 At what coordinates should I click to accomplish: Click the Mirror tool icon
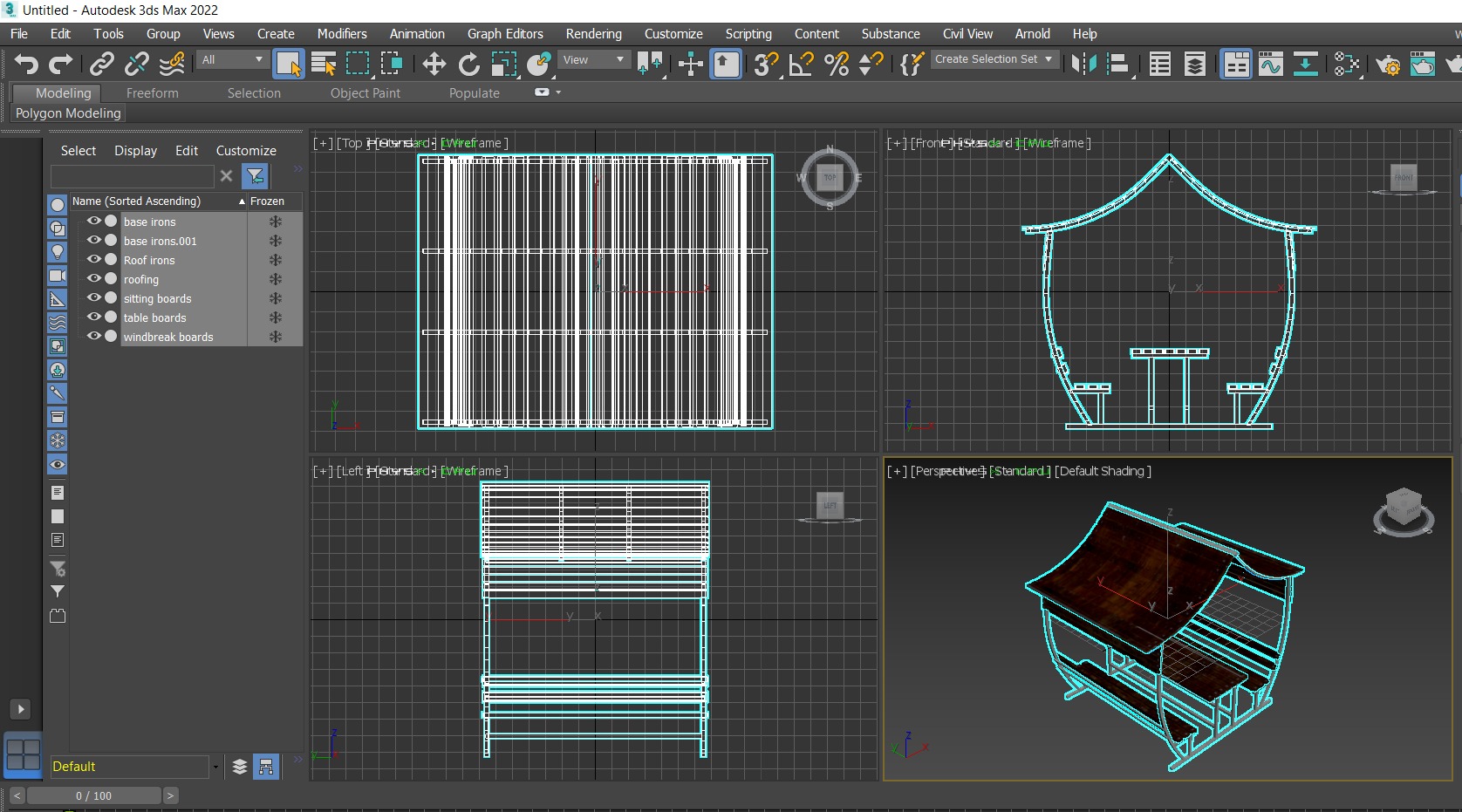[1083, 64]
